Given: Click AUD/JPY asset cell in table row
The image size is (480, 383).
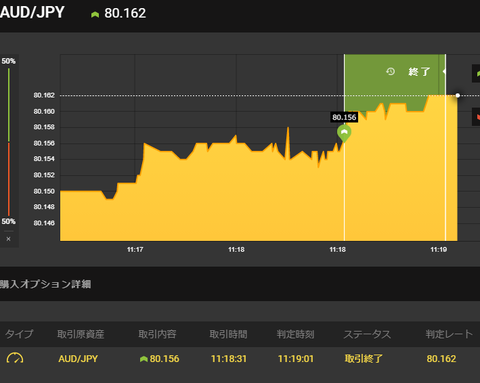Looking at the screenshot, I should (78, 359).
